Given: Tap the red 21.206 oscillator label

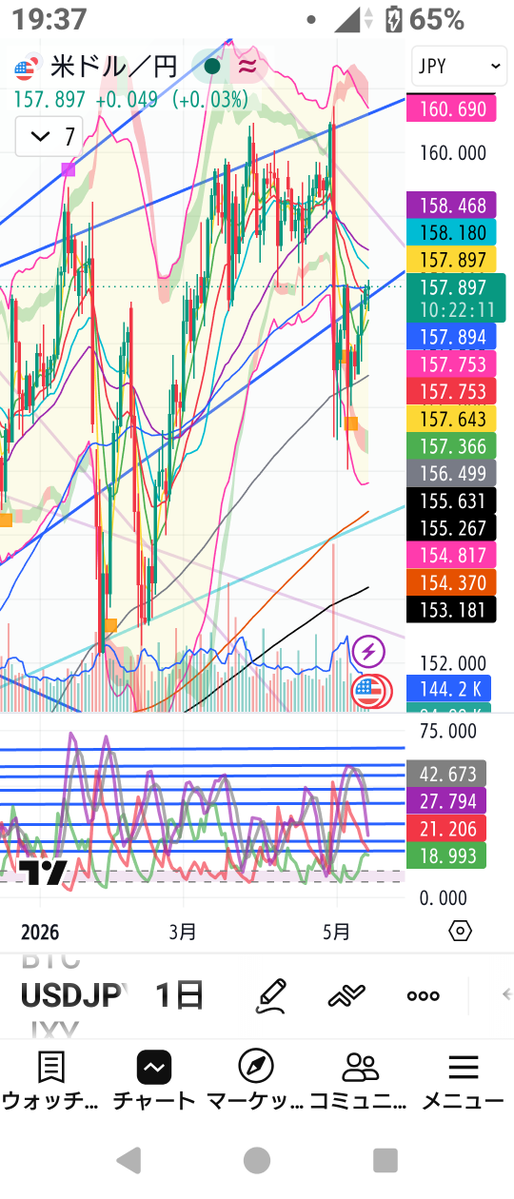Looking at the screenshot, I should click(446, 828).
